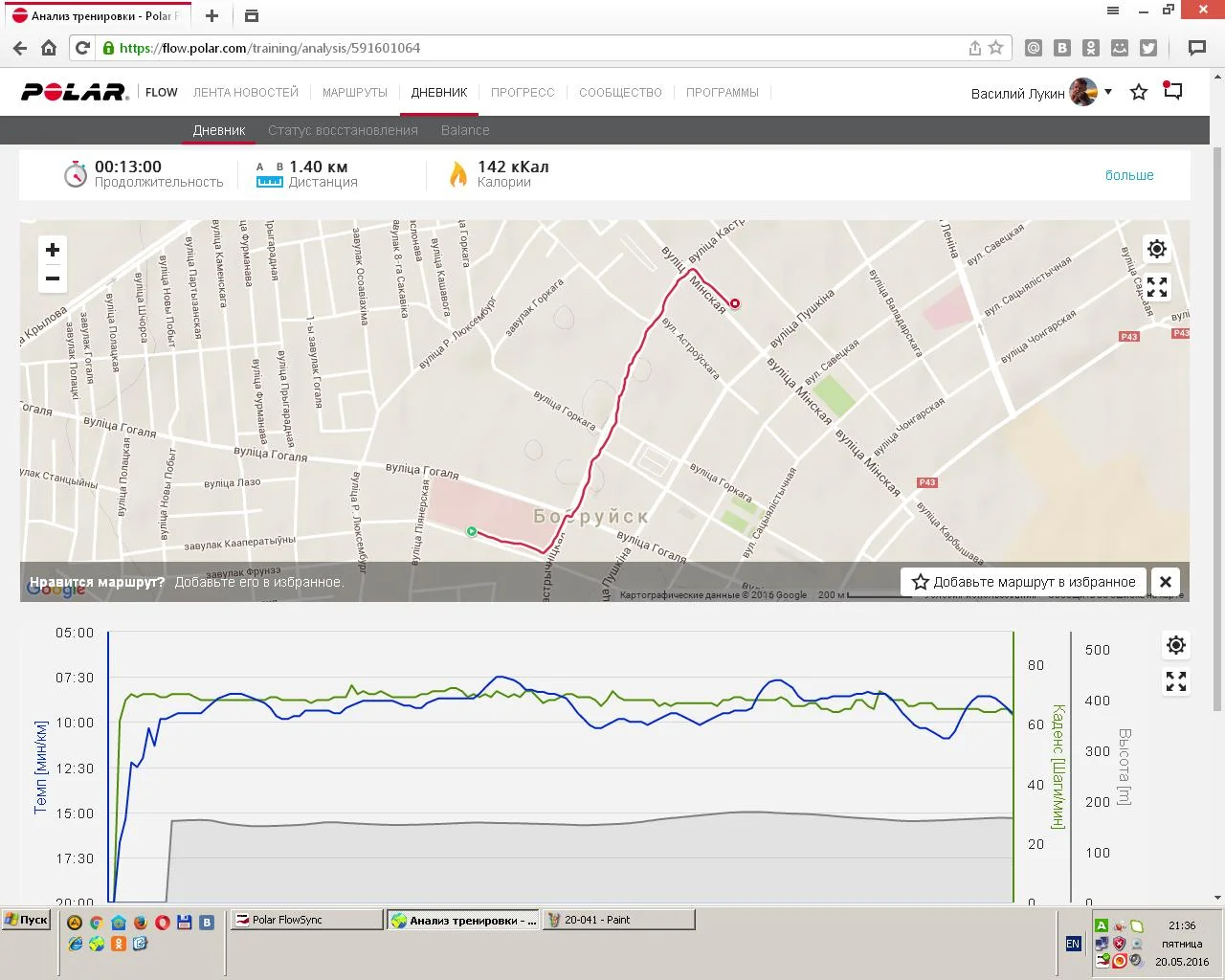The height and width of the screenshot is (980, 1225).
Task: Open the Odnoklassniki browser extension
Action: 1091,48
